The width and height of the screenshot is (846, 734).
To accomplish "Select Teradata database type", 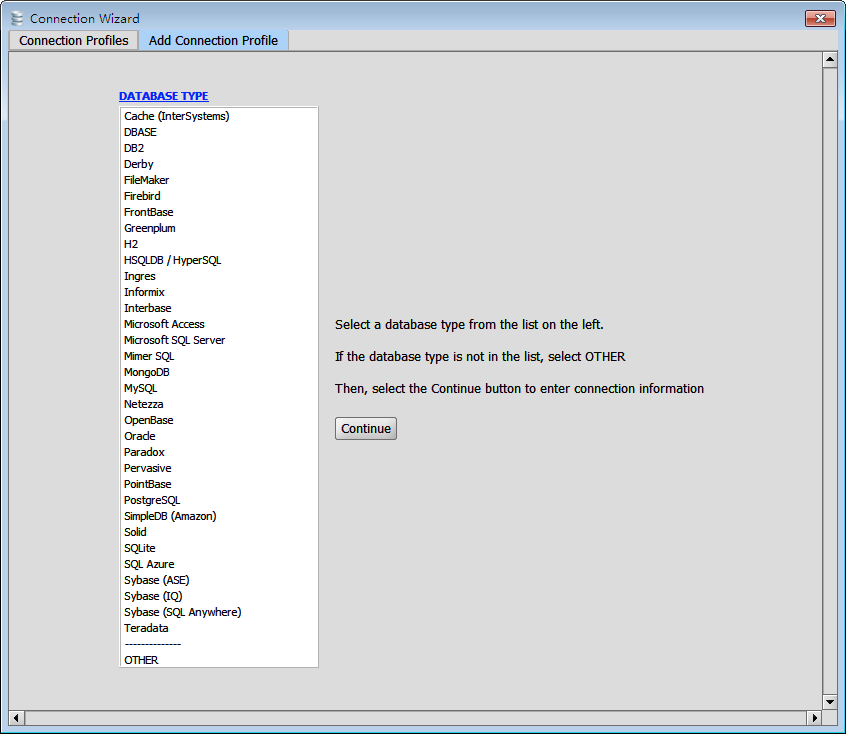I will pos(219,628).
